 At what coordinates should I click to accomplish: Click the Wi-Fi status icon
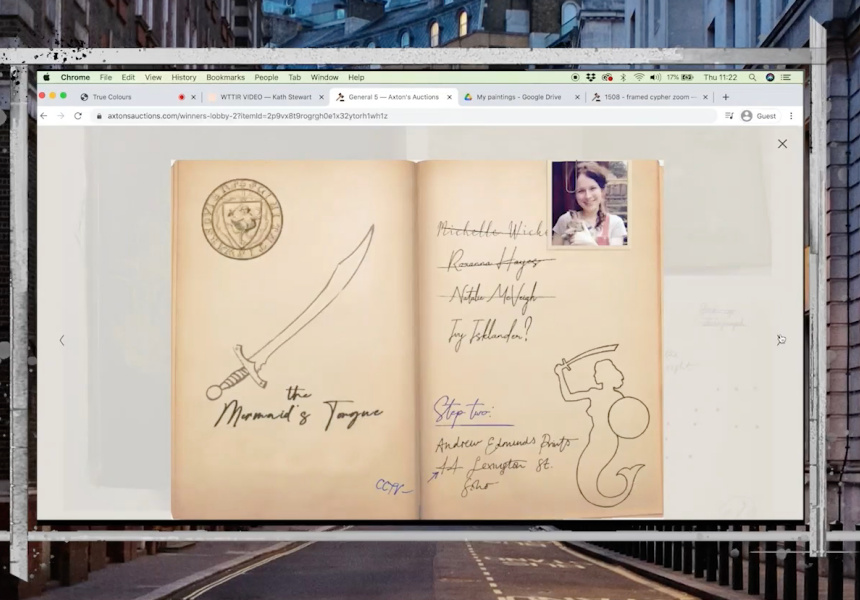[639, 77]
